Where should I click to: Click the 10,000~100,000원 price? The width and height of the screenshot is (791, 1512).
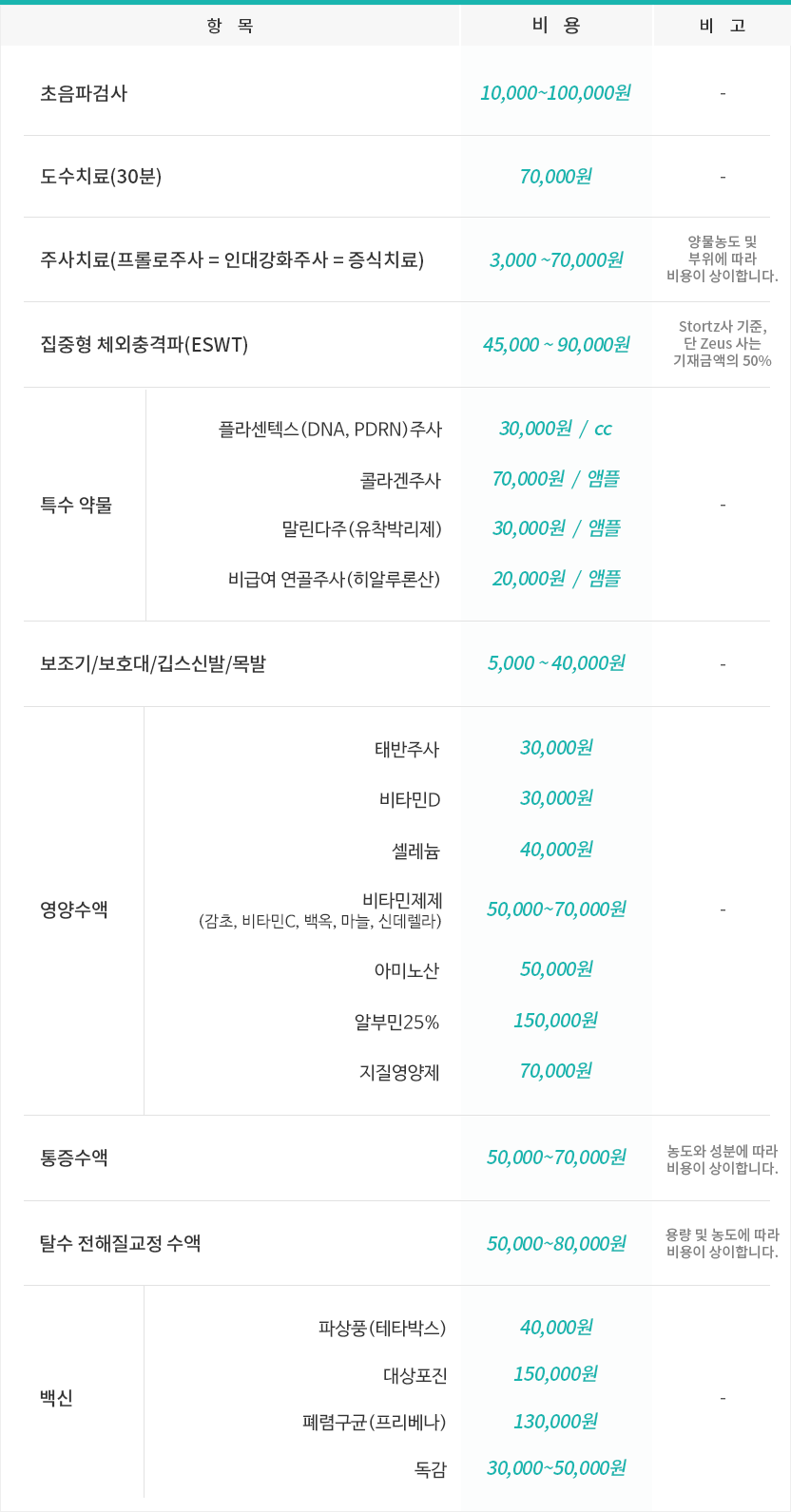coord(555,93)
